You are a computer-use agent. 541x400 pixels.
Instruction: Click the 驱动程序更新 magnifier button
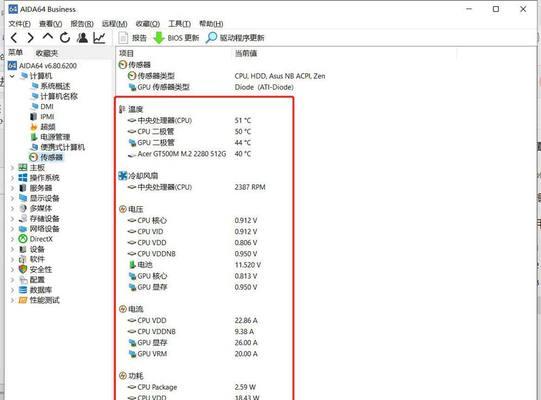pos(235,38)
